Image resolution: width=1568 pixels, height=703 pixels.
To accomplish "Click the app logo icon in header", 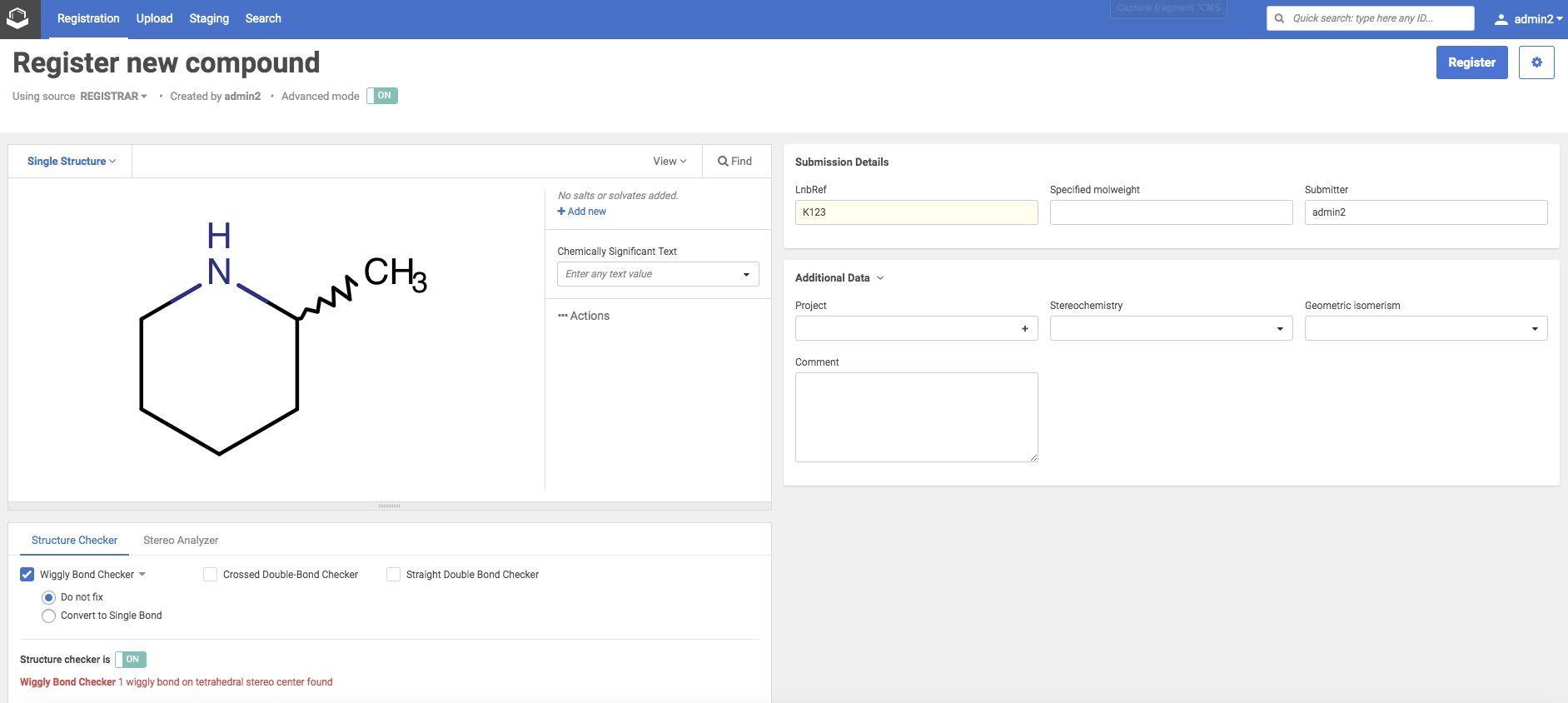I will tap(17, 18).
